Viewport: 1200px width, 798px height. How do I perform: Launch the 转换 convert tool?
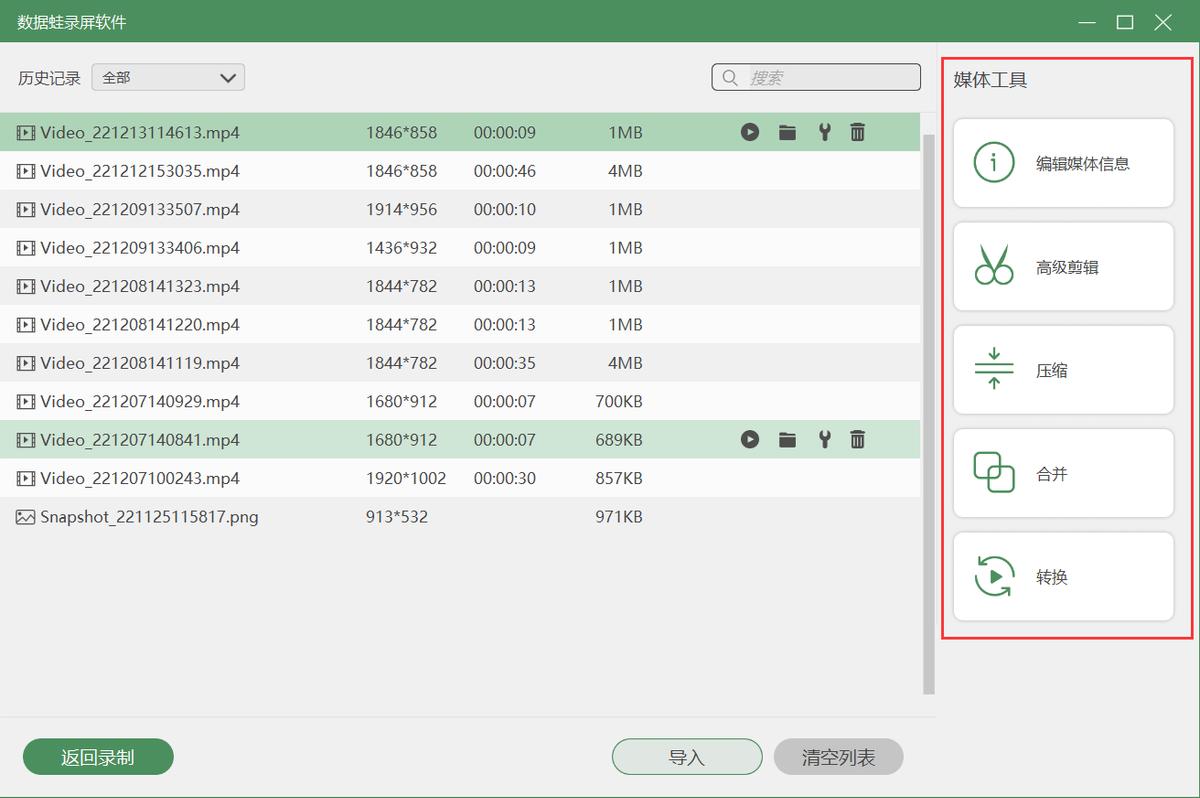(1063, 577)
